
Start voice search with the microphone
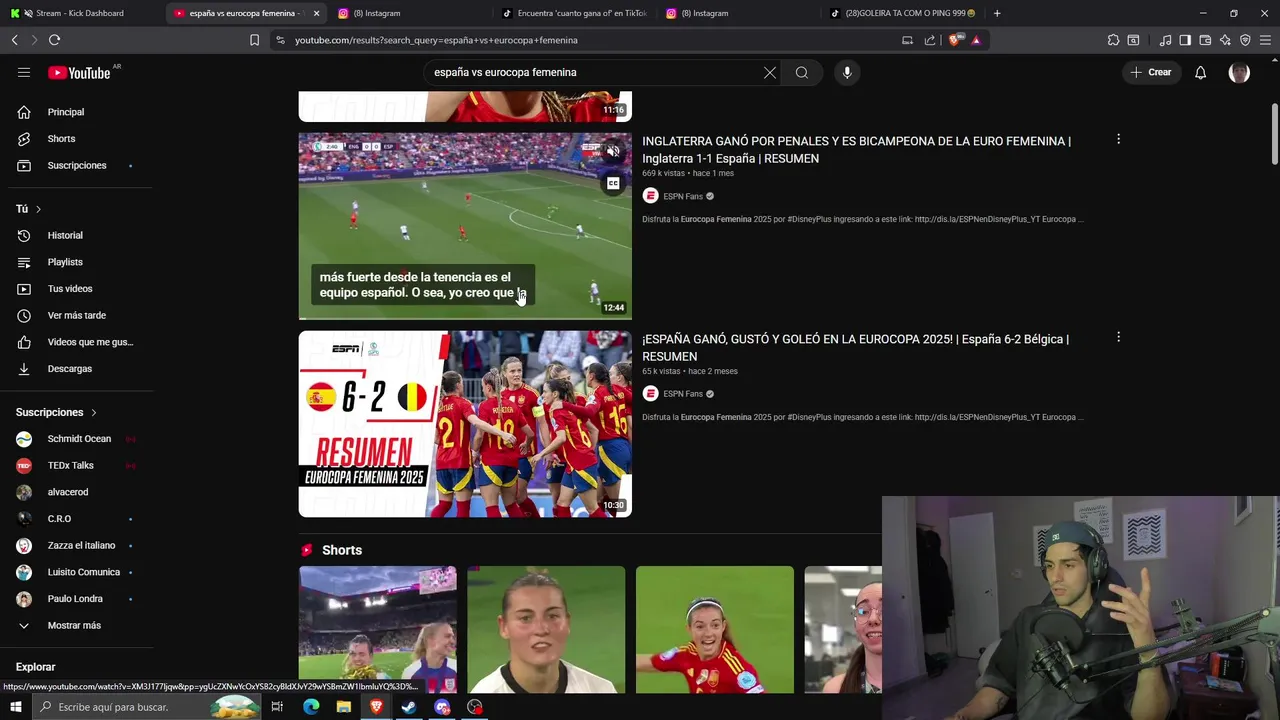point(847,72)
